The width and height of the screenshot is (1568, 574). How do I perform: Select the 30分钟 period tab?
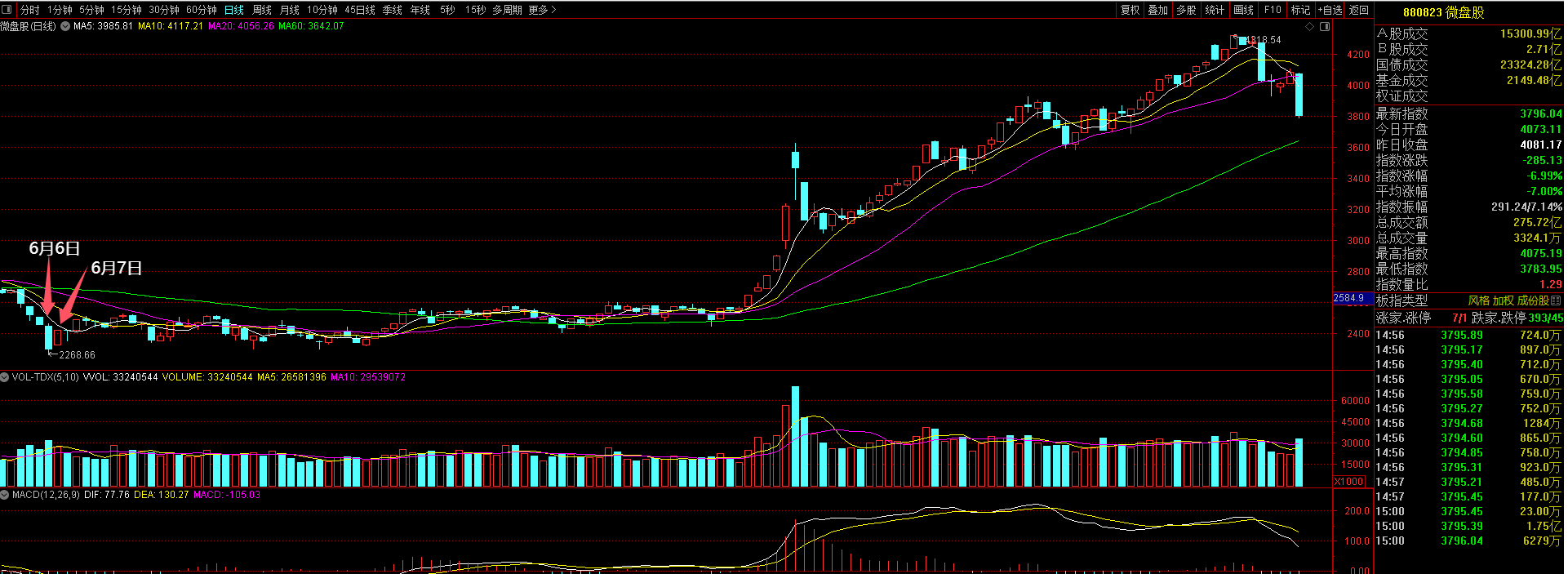point(164,10)
